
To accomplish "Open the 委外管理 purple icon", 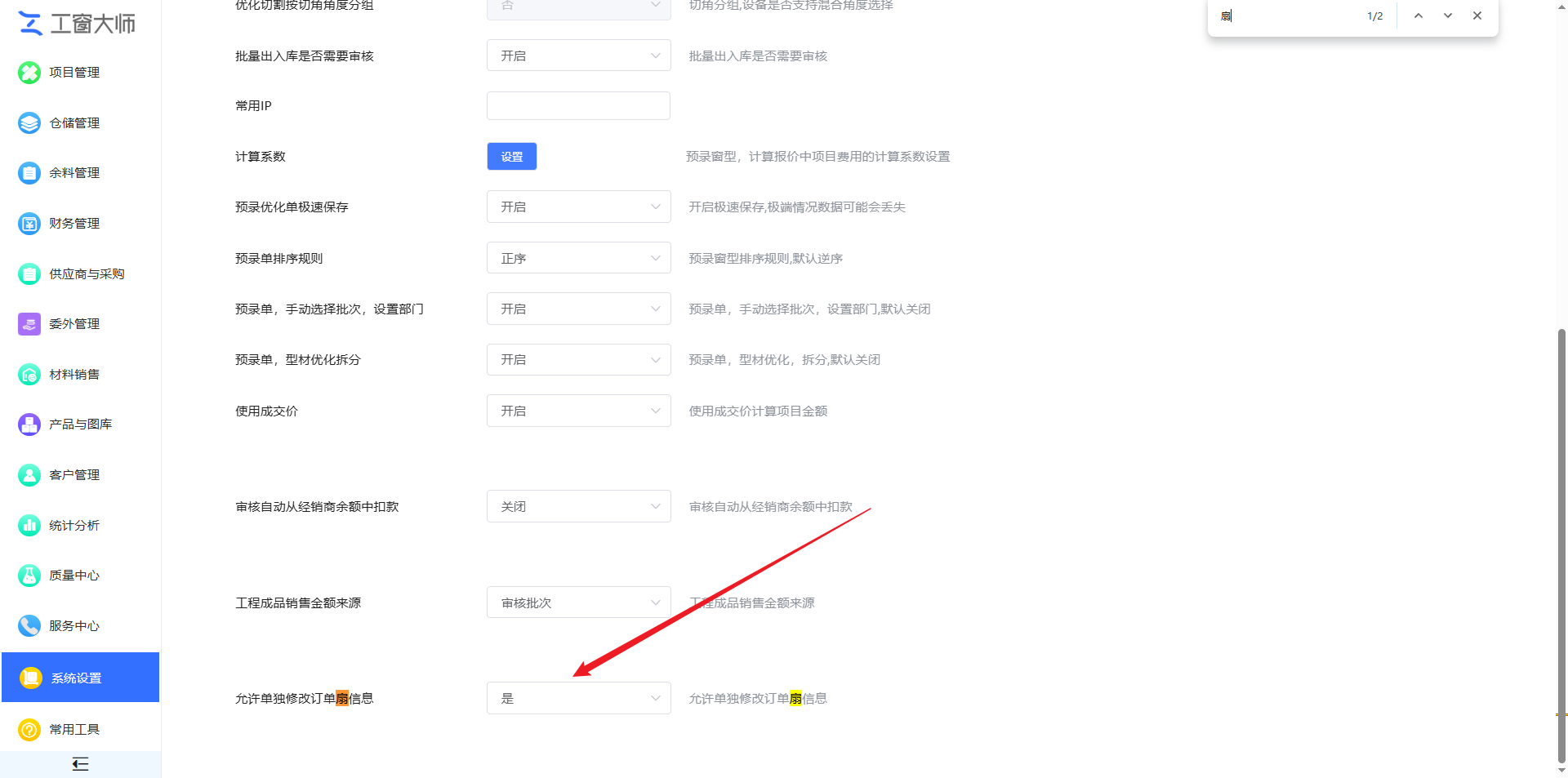I will pyautogui.click(x=29, y=324).
